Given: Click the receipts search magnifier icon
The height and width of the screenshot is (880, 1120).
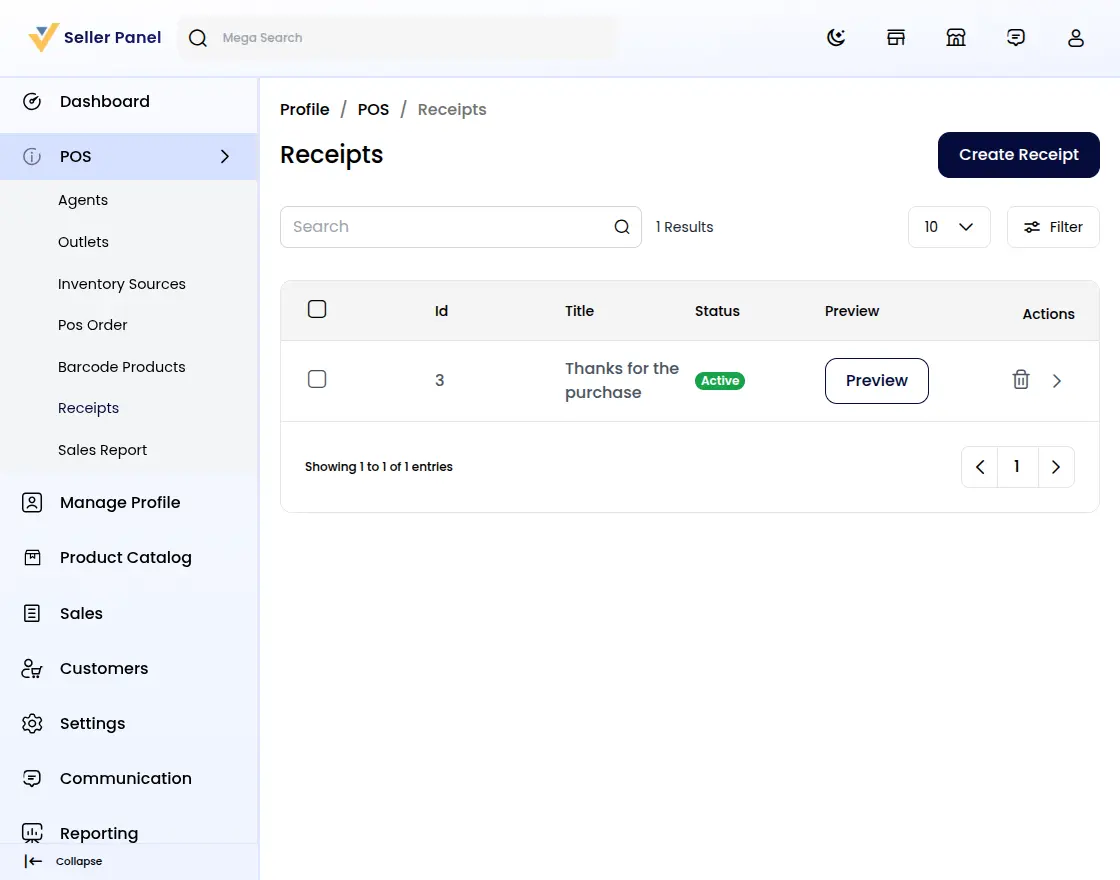Looking at the screenshot, I should click(x=622, y=227).
